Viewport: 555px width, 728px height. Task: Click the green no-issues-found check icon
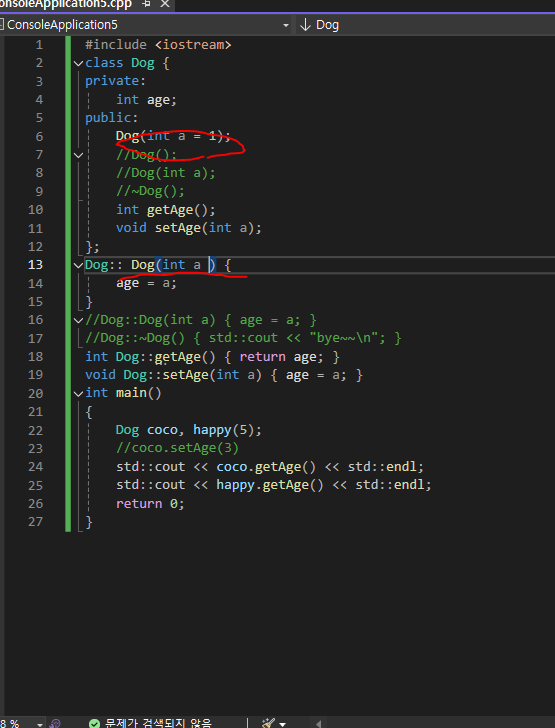point(94,723)
